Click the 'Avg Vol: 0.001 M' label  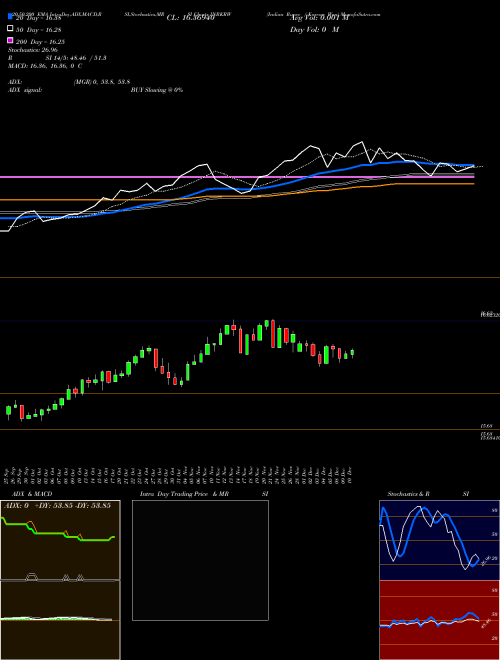pyautogui.click(x=319, y=18)
